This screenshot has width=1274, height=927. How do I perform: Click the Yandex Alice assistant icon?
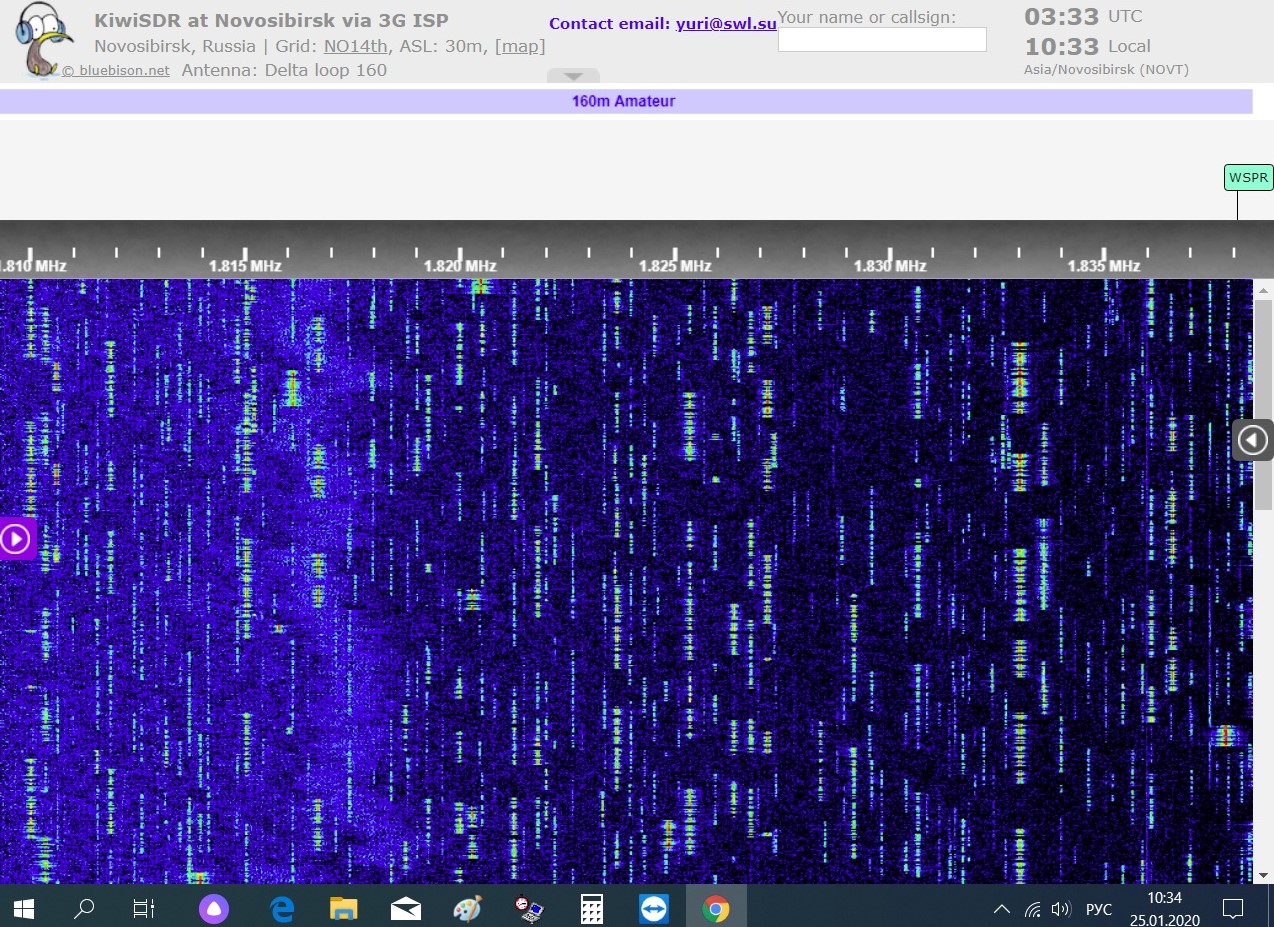(x=213, y=909)
